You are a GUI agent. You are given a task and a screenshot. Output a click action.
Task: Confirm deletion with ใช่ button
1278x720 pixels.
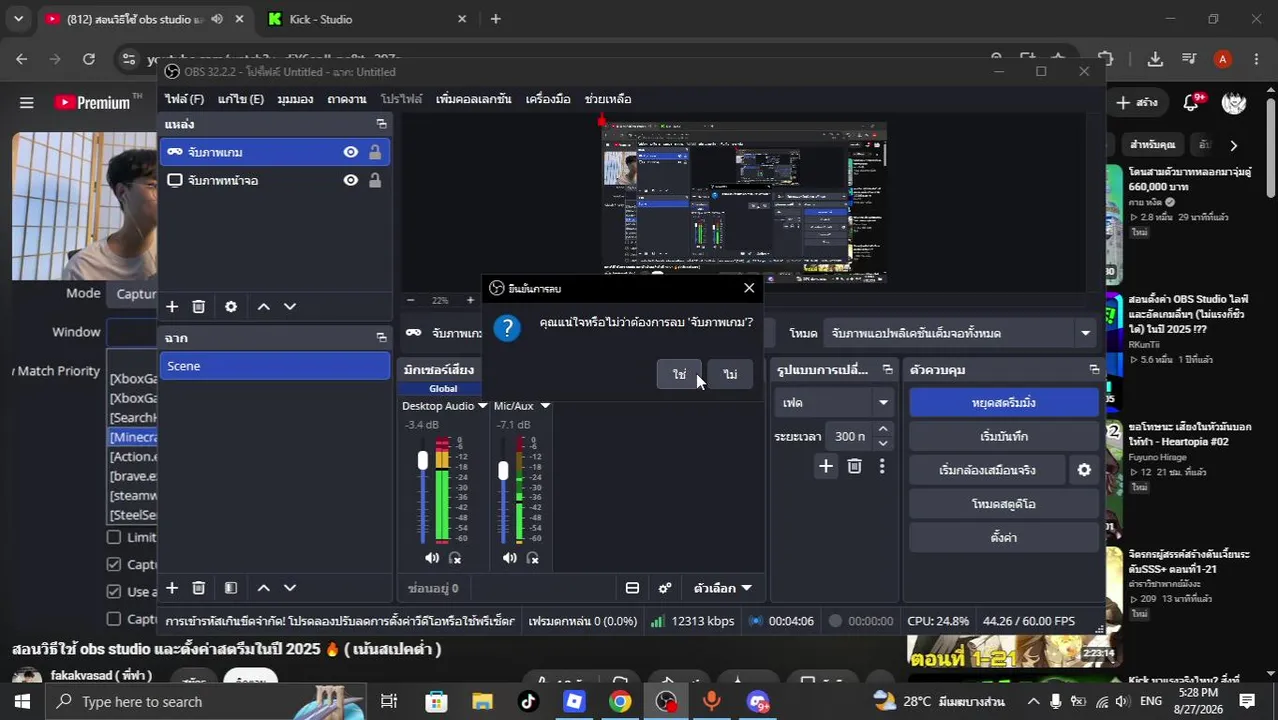[x=680, y=374]
